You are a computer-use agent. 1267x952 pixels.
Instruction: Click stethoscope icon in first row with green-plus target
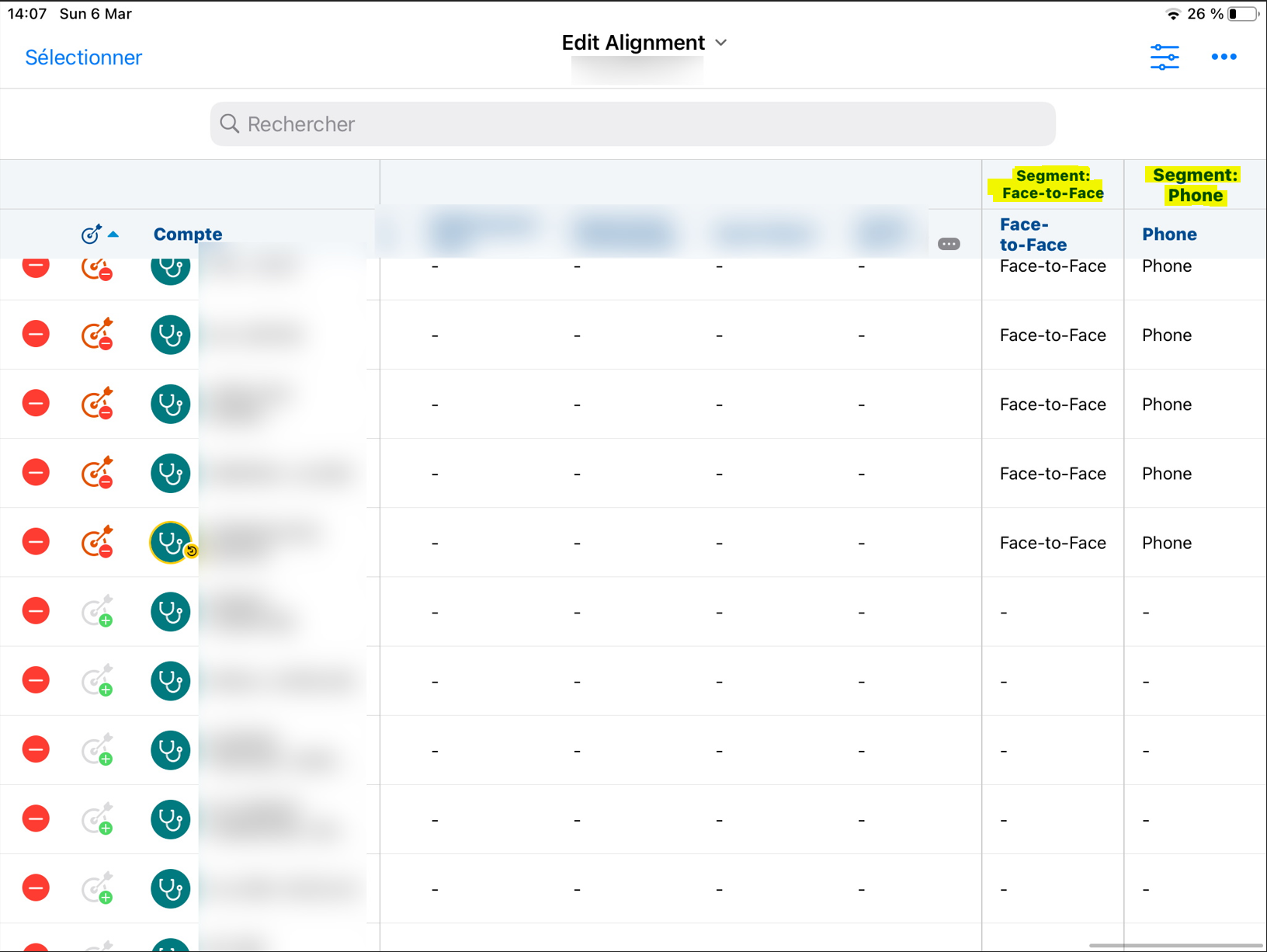pos(171,611)
